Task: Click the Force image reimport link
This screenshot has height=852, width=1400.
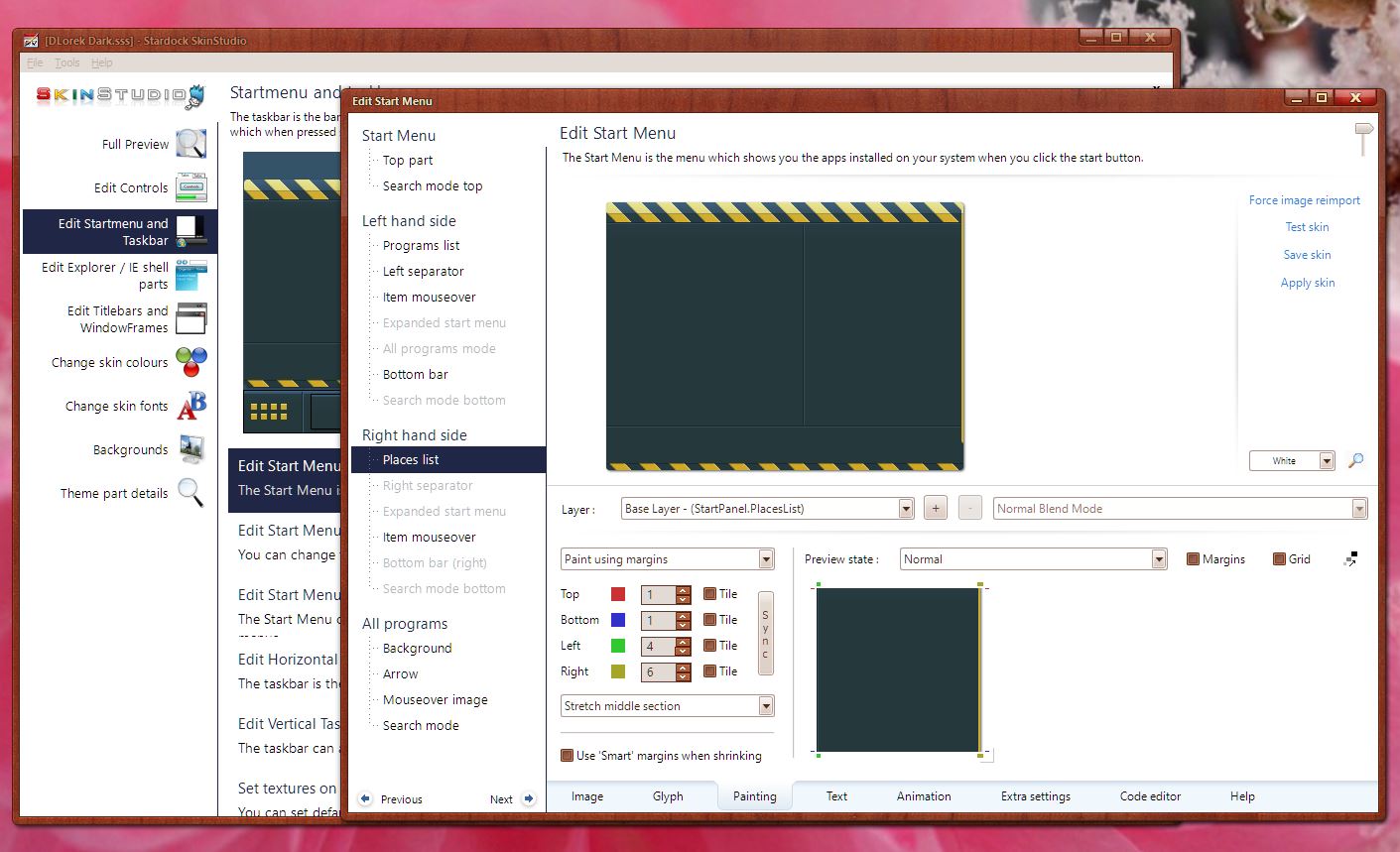Action: 1305,200
